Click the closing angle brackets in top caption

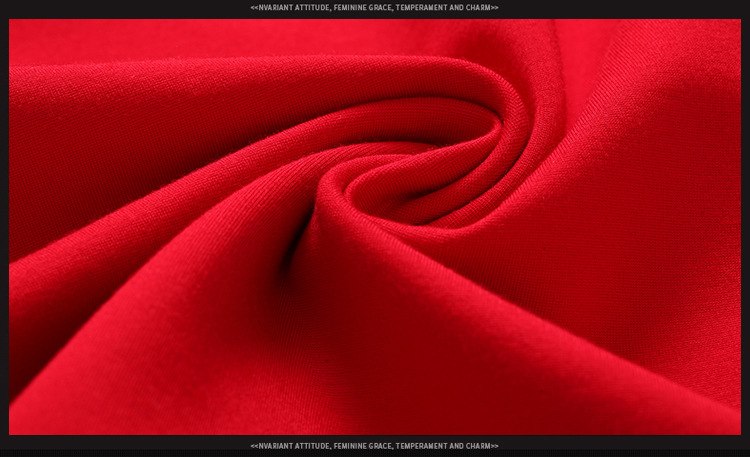pos(494,8)
